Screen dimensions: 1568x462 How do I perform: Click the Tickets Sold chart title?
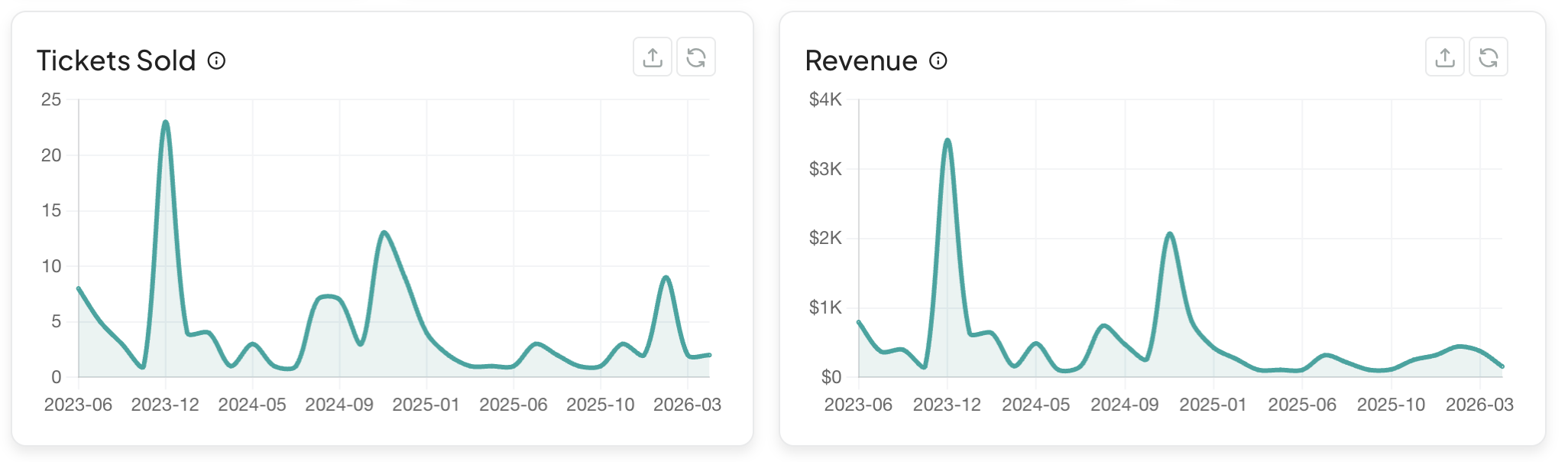point(116,60)
